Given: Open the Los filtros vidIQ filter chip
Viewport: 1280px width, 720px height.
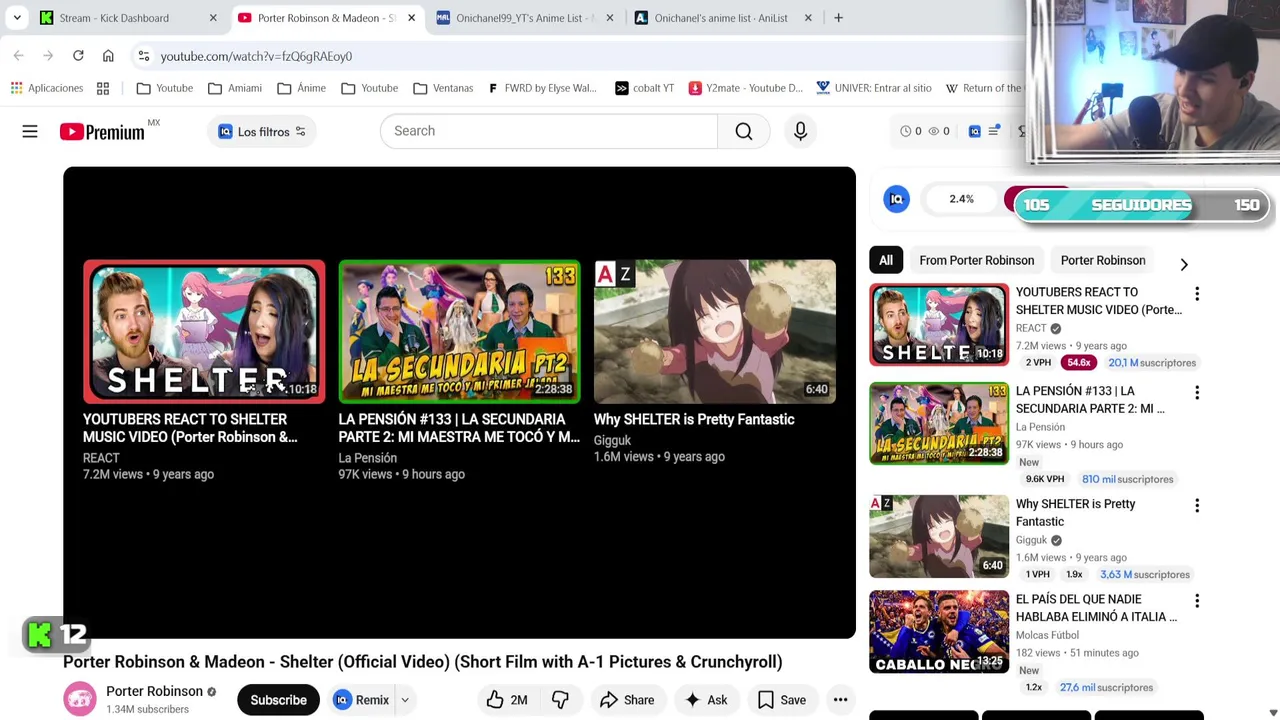Looking at the screenshot, I should point(262,131).
